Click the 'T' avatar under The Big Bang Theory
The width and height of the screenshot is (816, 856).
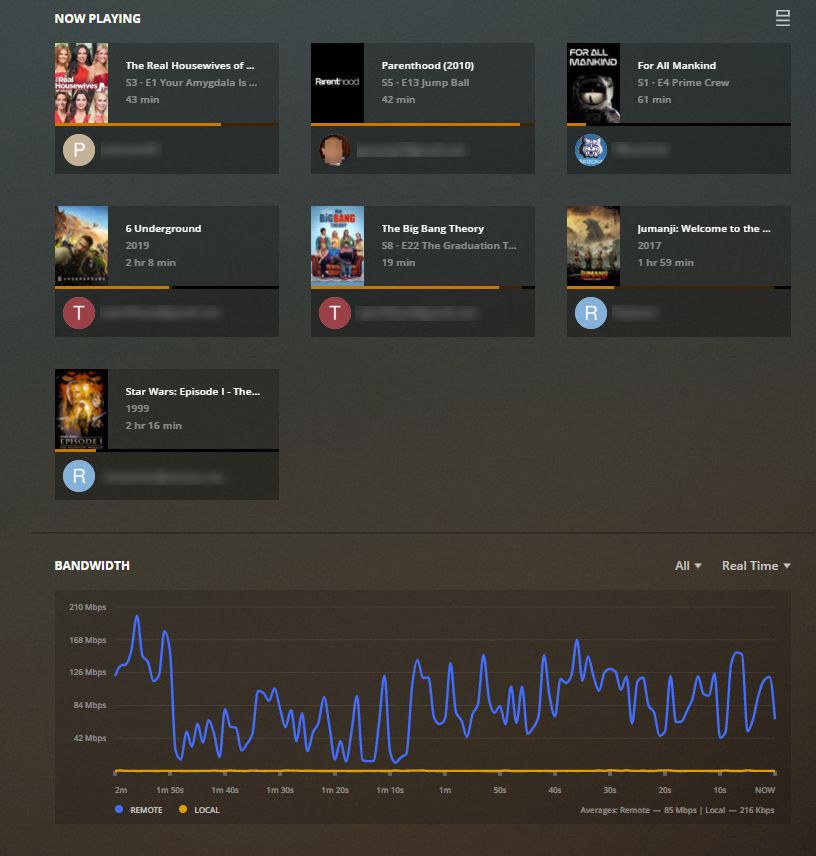[335, 313]
